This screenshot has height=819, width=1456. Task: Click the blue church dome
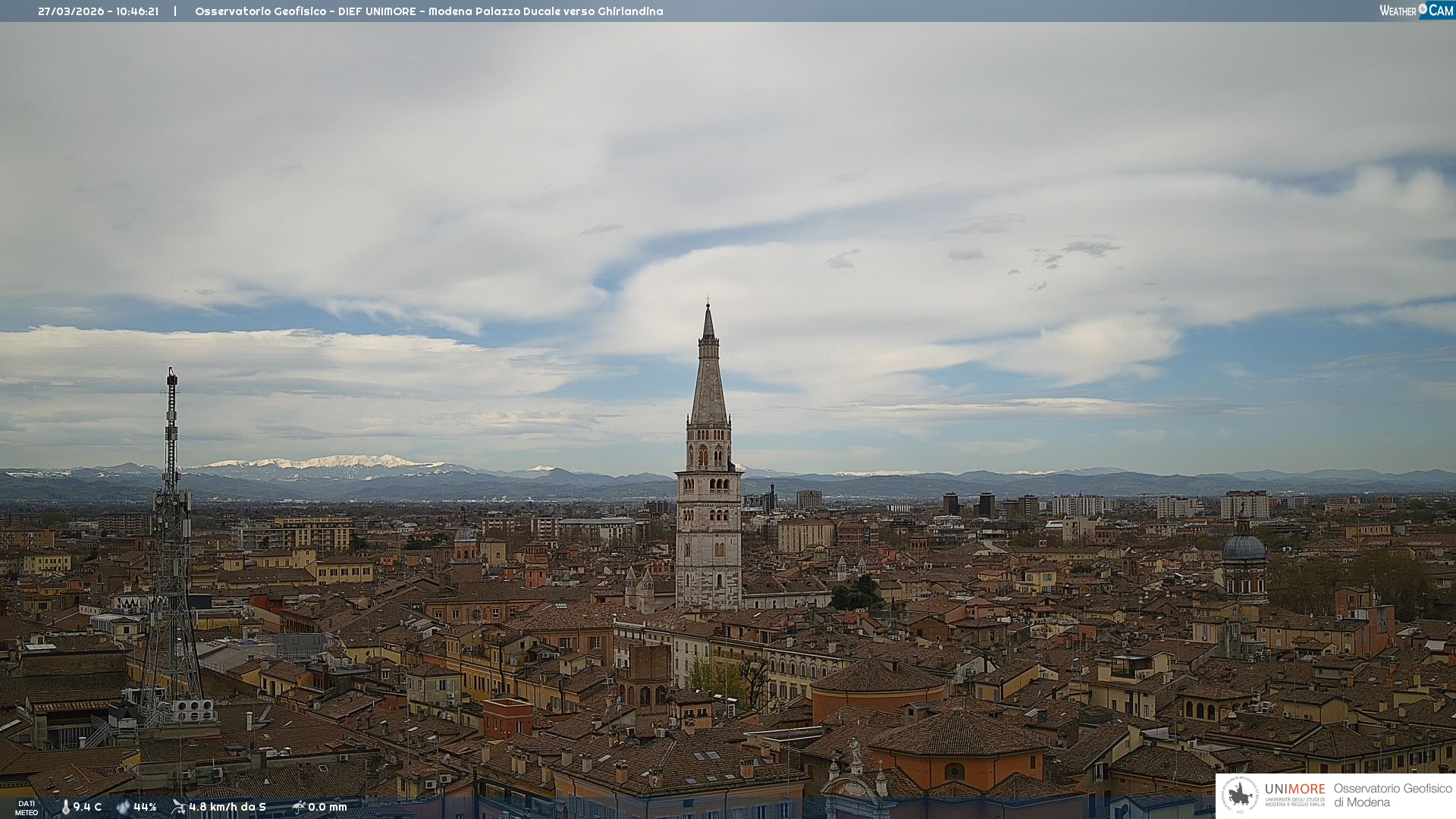(1244, 548)
